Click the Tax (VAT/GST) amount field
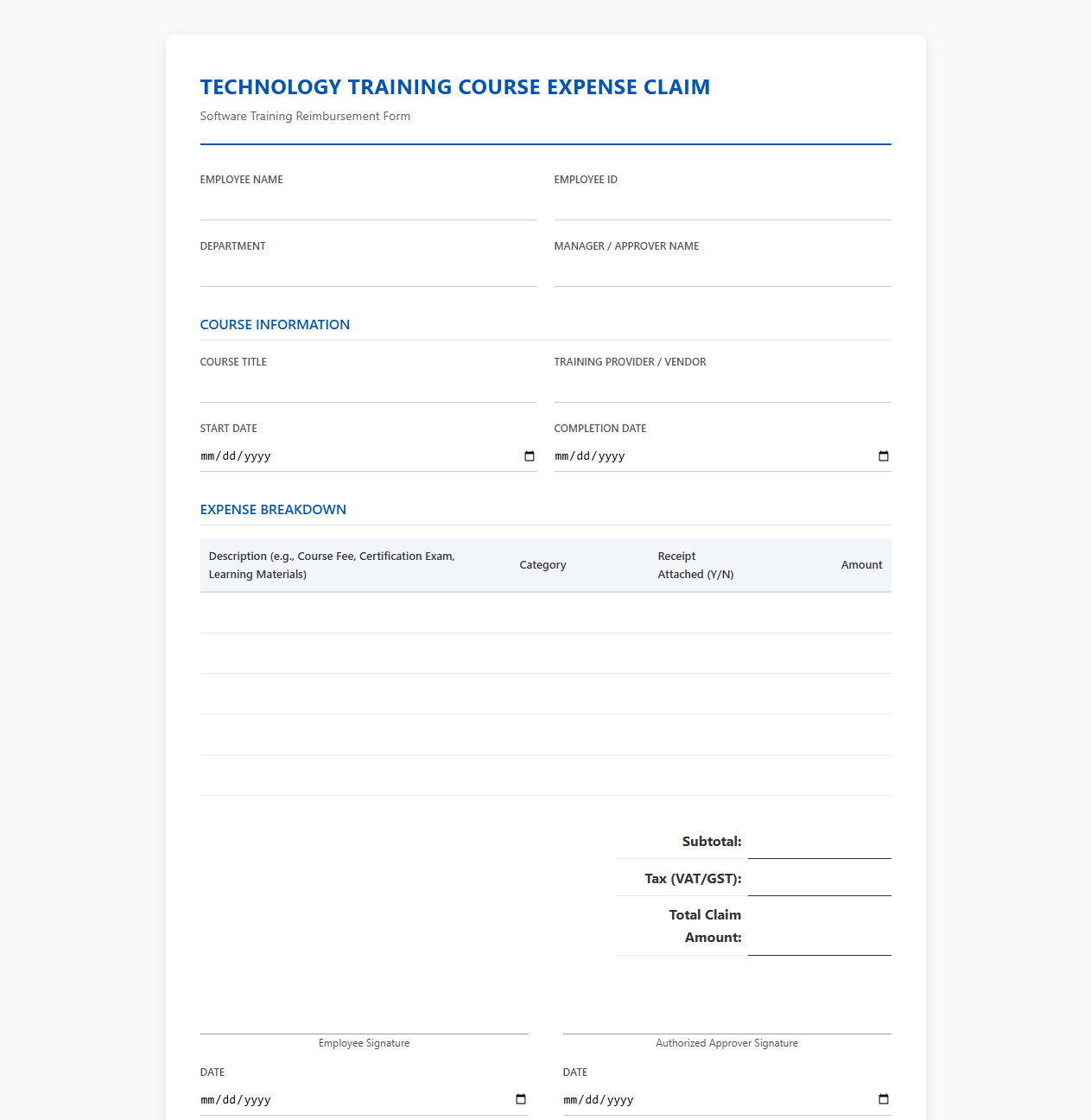This screenshot has height=1120, width=1091. [820, 878]
